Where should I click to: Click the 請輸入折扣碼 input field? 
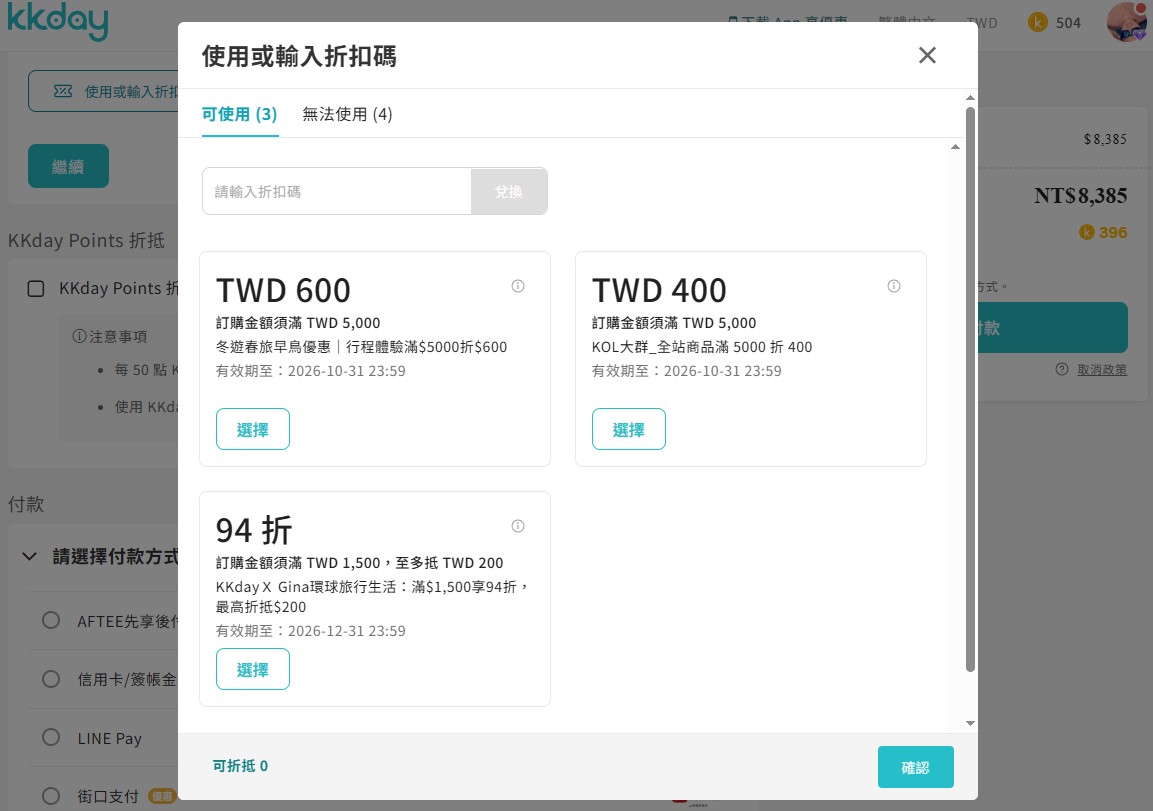click(337, 191)
